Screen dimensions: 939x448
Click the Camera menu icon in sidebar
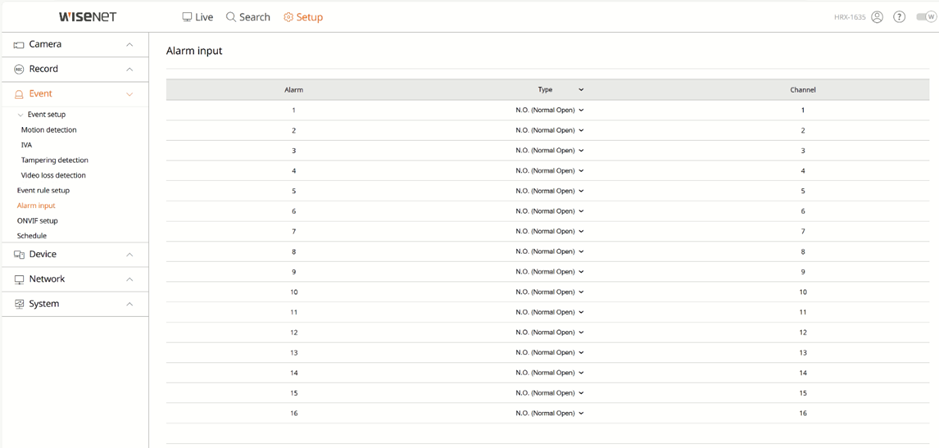pyautogui.click(x=19, y=45)
